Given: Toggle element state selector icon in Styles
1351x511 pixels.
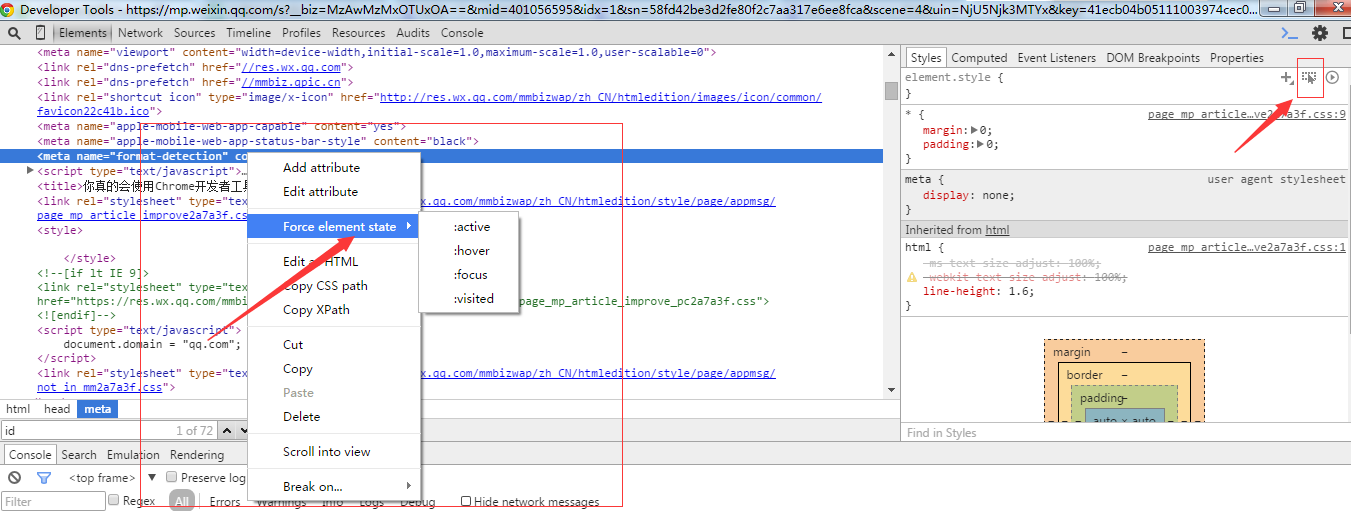Looking at the screenshot, I should (x=1309, y=77).
